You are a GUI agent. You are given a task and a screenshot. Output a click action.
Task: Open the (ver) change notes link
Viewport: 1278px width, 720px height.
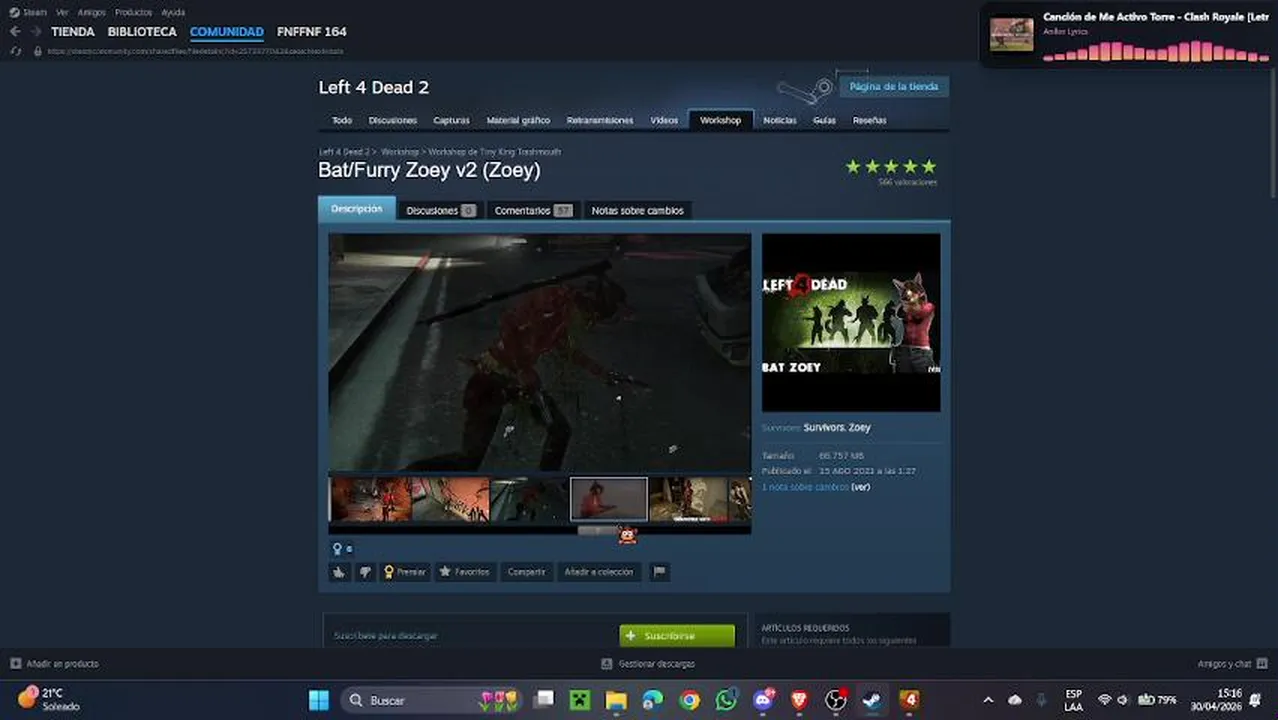[861, 487]
